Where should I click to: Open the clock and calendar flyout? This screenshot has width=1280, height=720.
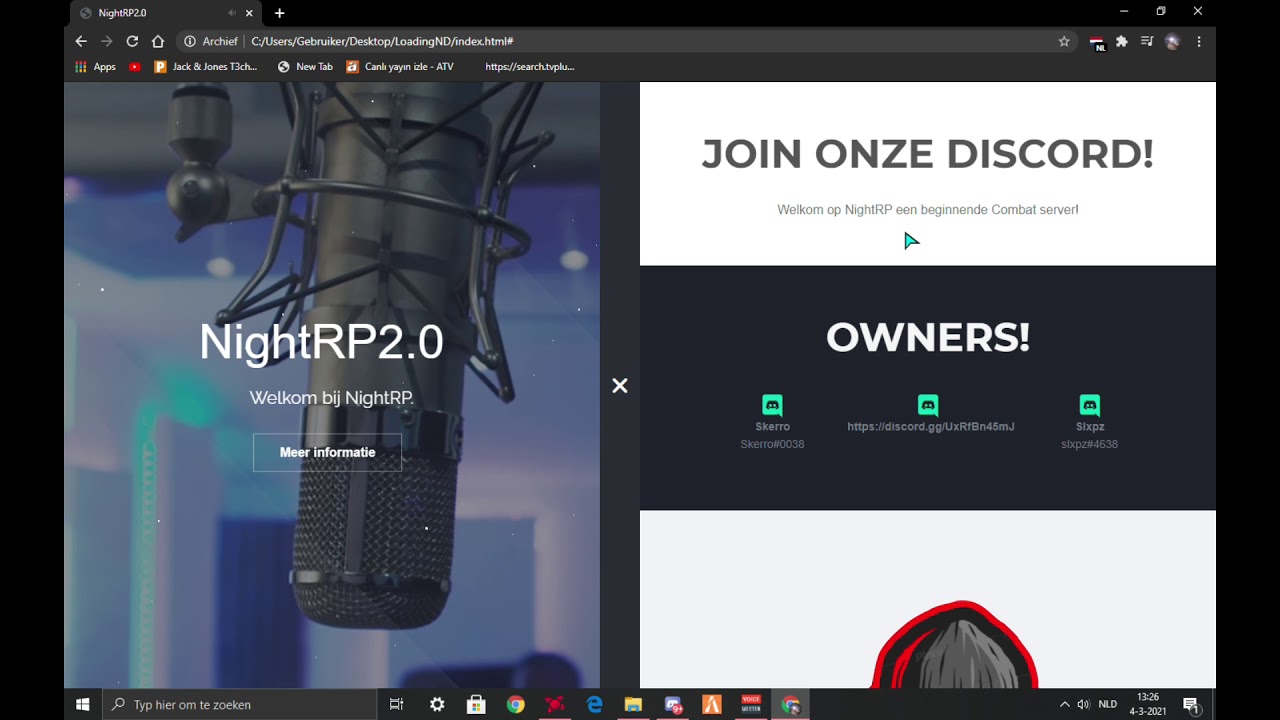pos(1148,704)
